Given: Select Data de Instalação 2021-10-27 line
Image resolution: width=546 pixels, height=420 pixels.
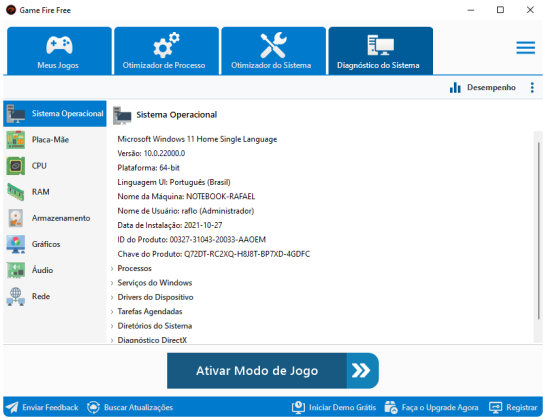Looking at the screenshot, I should (170, 225).
